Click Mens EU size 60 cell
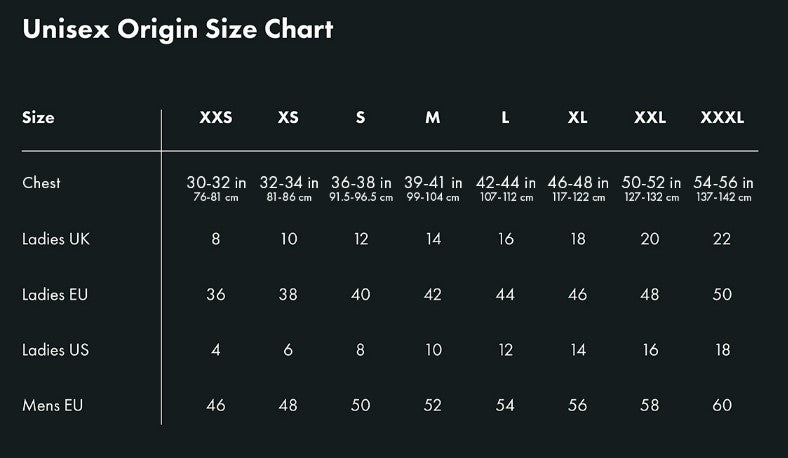The width and height of the screenshot is (788, 458). [722, 405]
